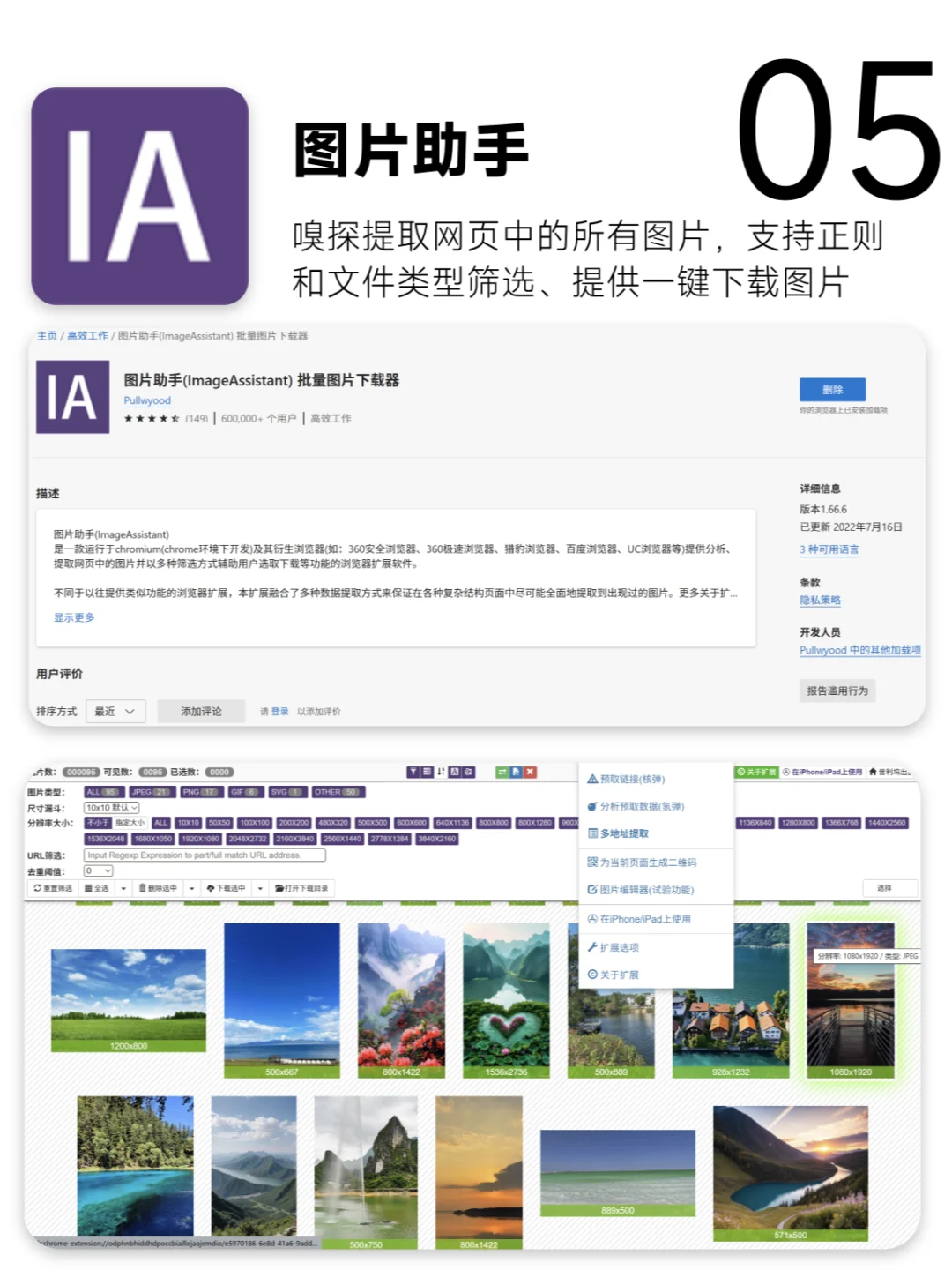The image size is (952, 1270).
Task: Click the 重置筛选 button
Action: tap(53, 888)
